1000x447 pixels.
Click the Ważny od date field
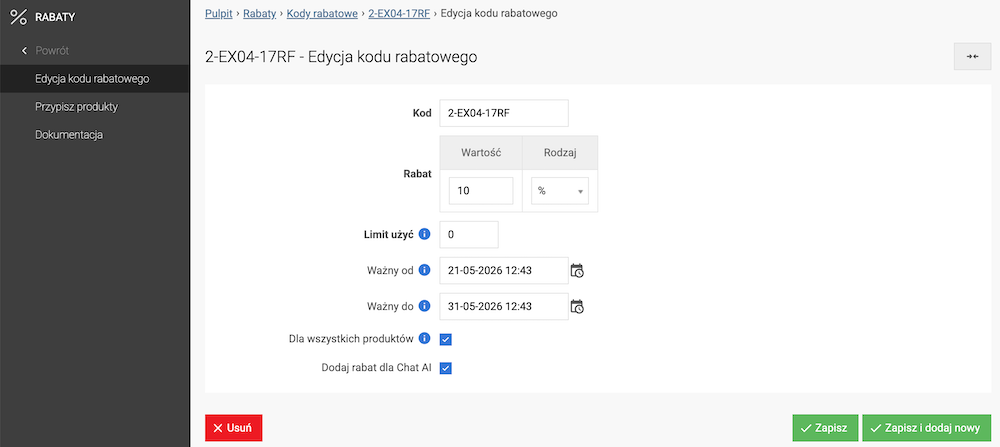point(504,270)
